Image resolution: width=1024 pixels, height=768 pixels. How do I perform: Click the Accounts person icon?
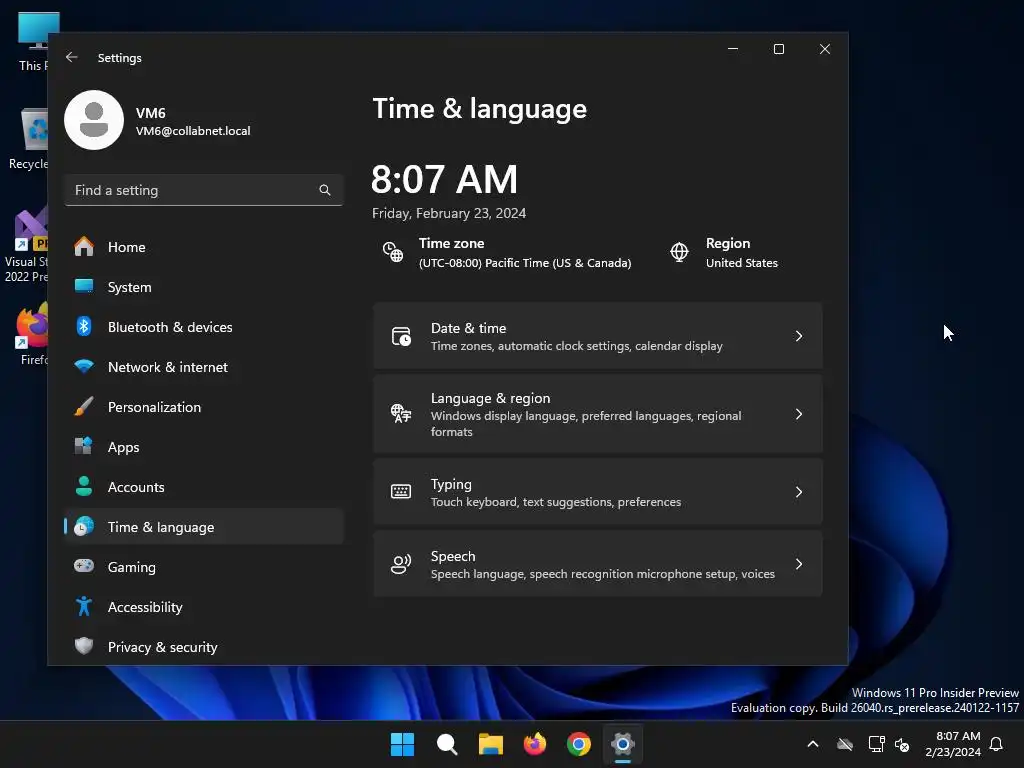pos(84,487)
